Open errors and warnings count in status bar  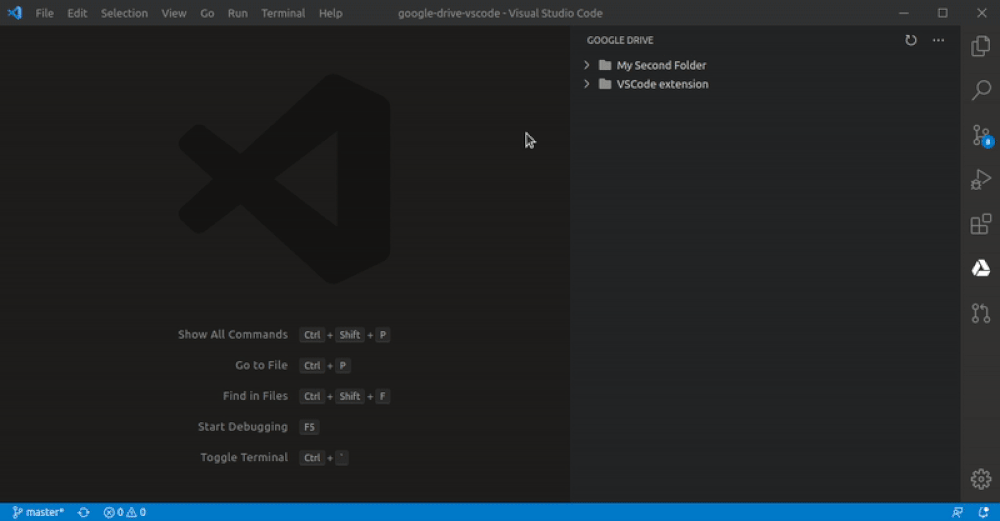tap(125, 512)
